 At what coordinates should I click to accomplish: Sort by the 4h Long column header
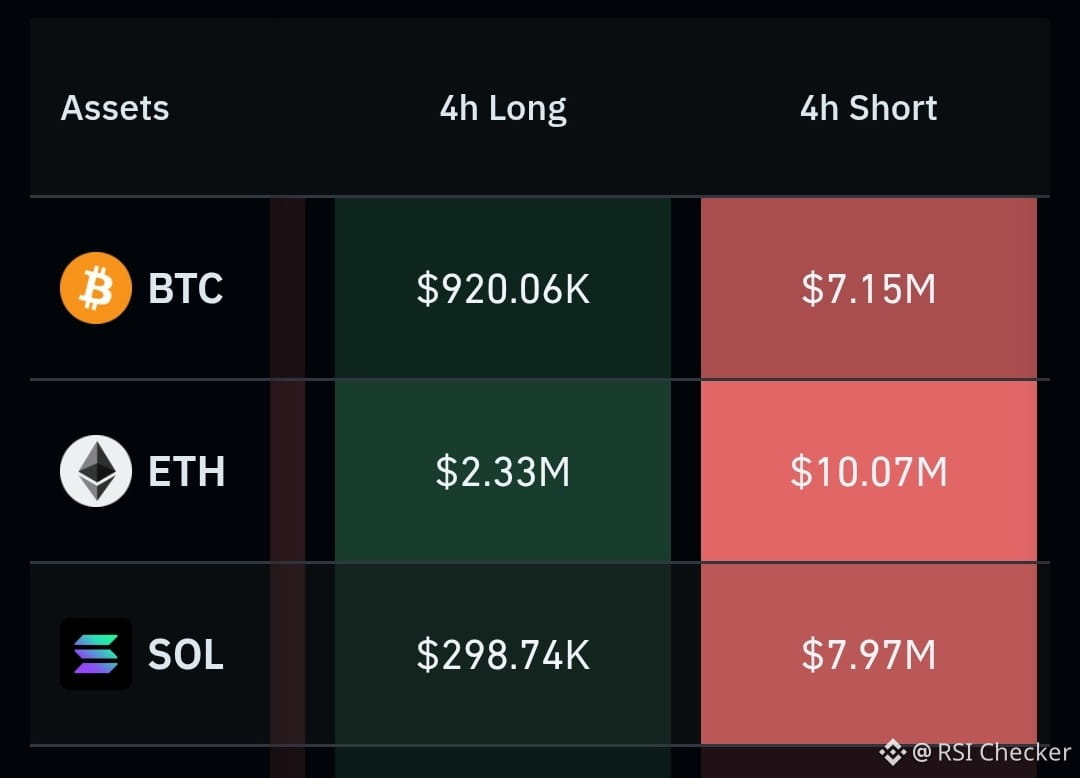coord(503,109)
